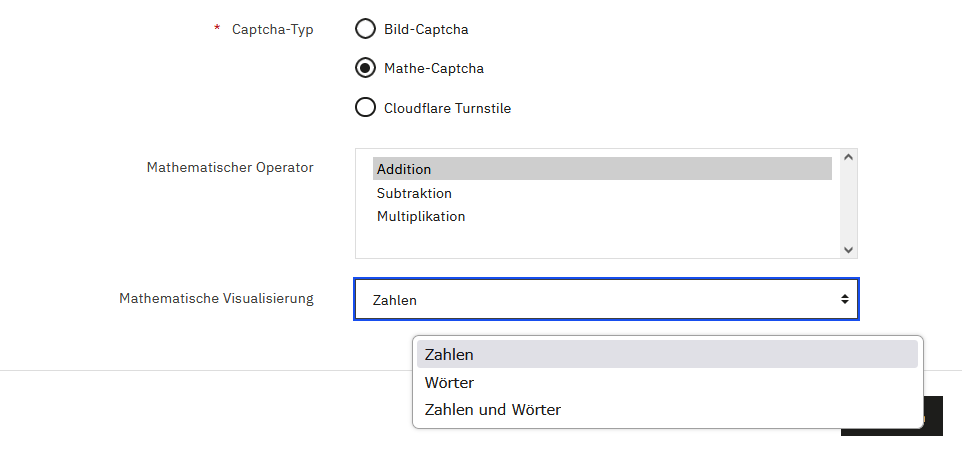Click the Captcha-Typ field label
962x452 pixels.
click(x=272, y=29)
